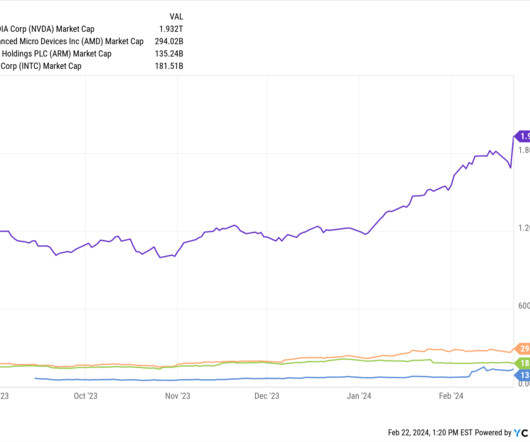Click the NVDA Market Cap legend label
The height and width of the screenshot is (442, 530).
point(47,29)
